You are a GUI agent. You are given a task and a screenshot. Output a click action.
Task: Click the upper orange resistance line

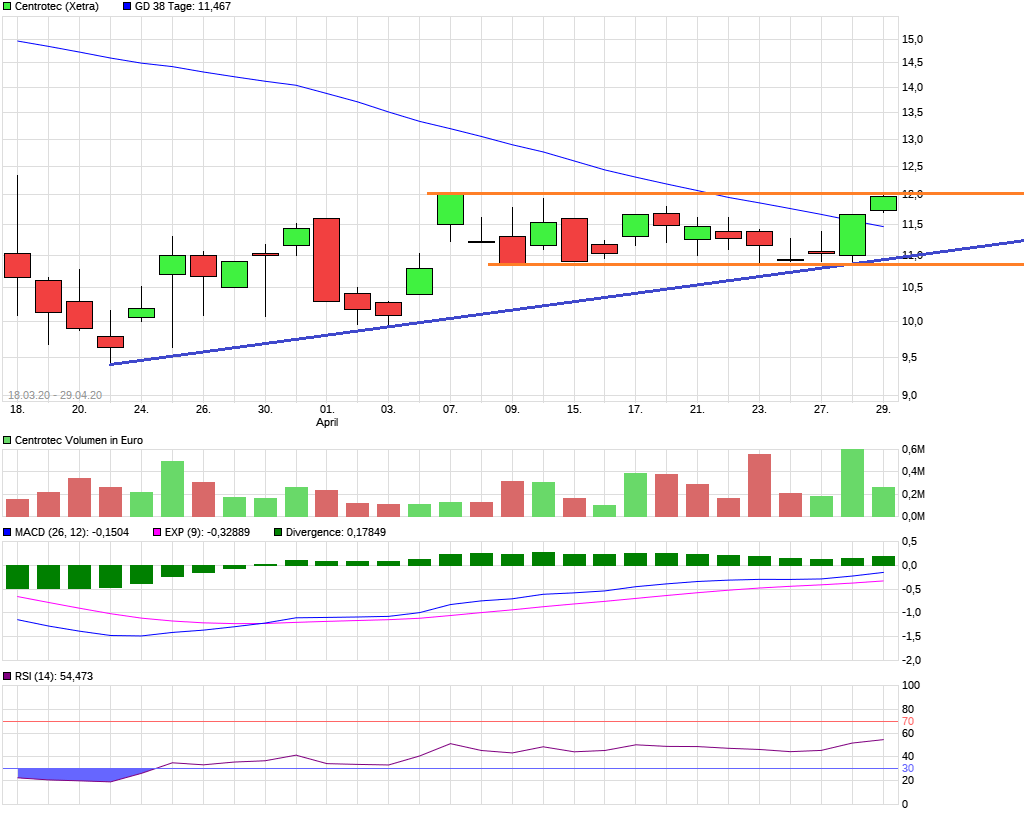[x=700, y=192]
